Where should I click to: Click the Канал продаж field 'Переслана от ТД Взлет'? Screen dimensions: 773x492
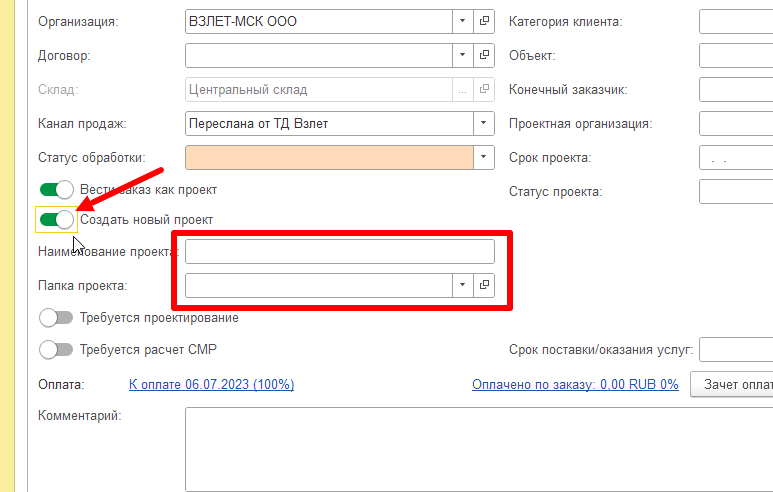click(x=329, y=123)
